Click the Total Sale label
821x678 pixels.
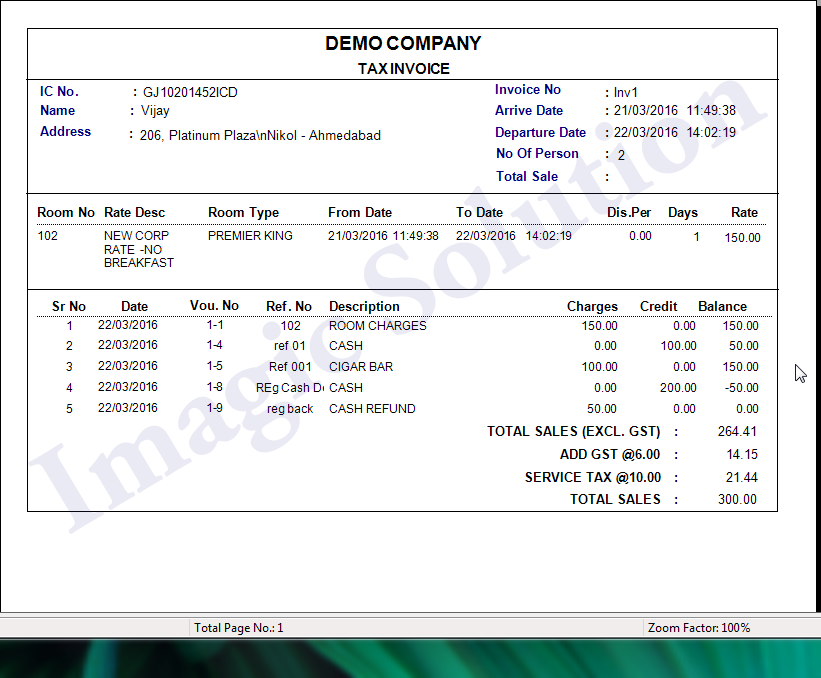pos(527,176)
